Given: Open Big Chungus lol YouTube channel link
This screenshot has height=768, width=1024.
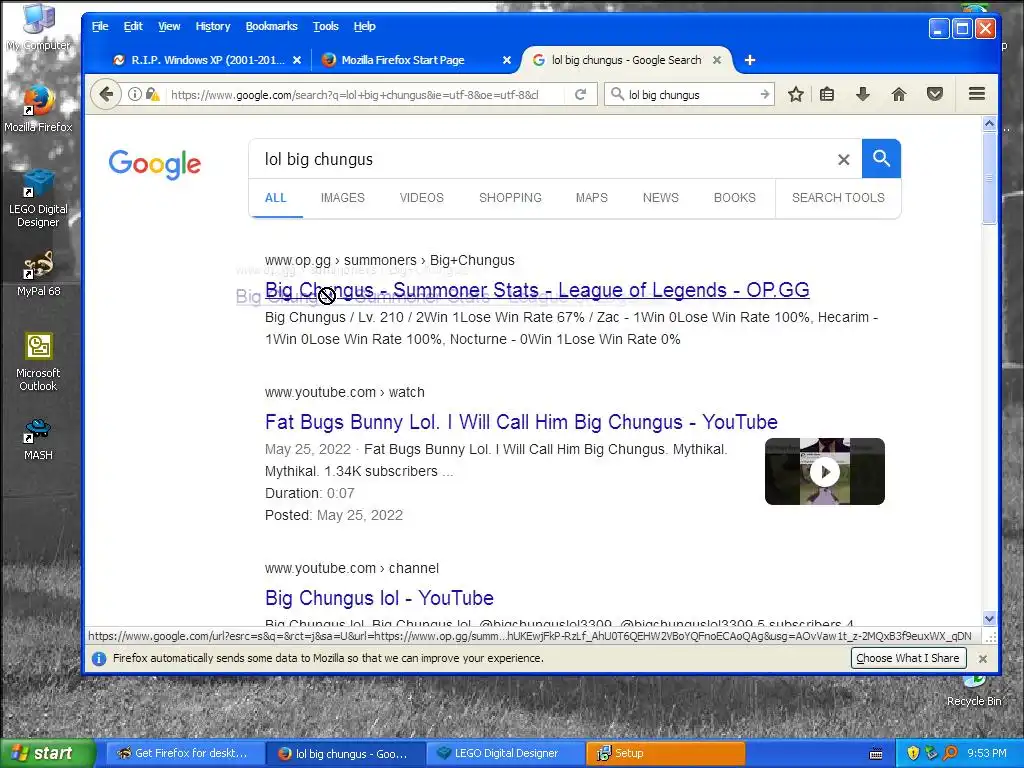Looking at the screenshot, I should click(379, 598).
